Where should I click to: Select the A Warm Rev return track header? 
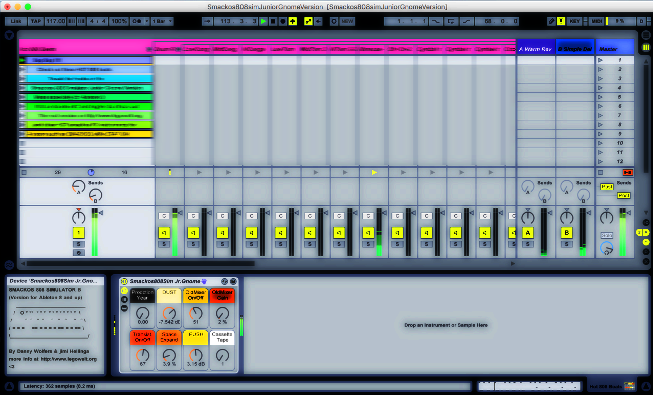tap(536, 47)
